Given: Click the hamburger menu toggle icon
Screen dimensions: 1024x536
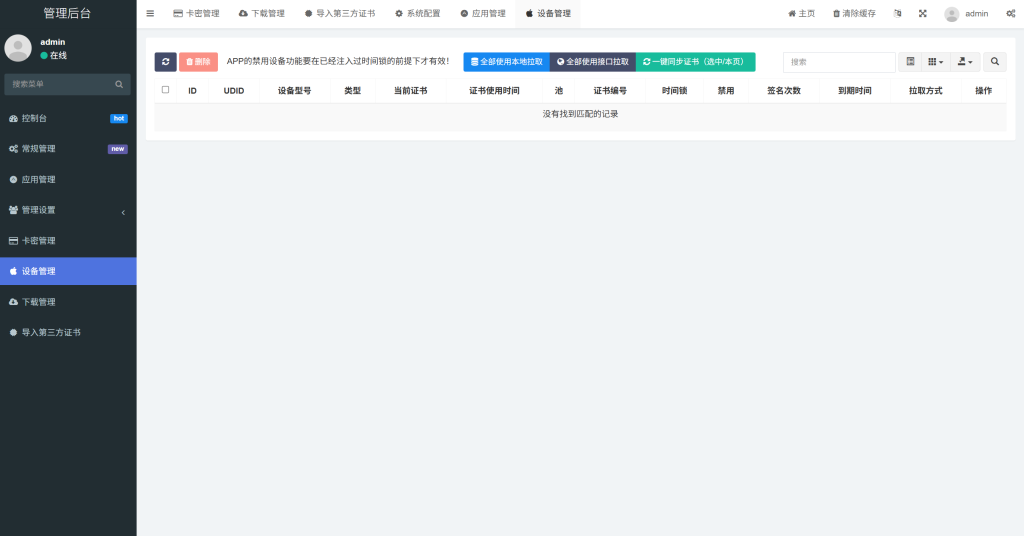Looking at the screenshot, I should pos(150,14).
